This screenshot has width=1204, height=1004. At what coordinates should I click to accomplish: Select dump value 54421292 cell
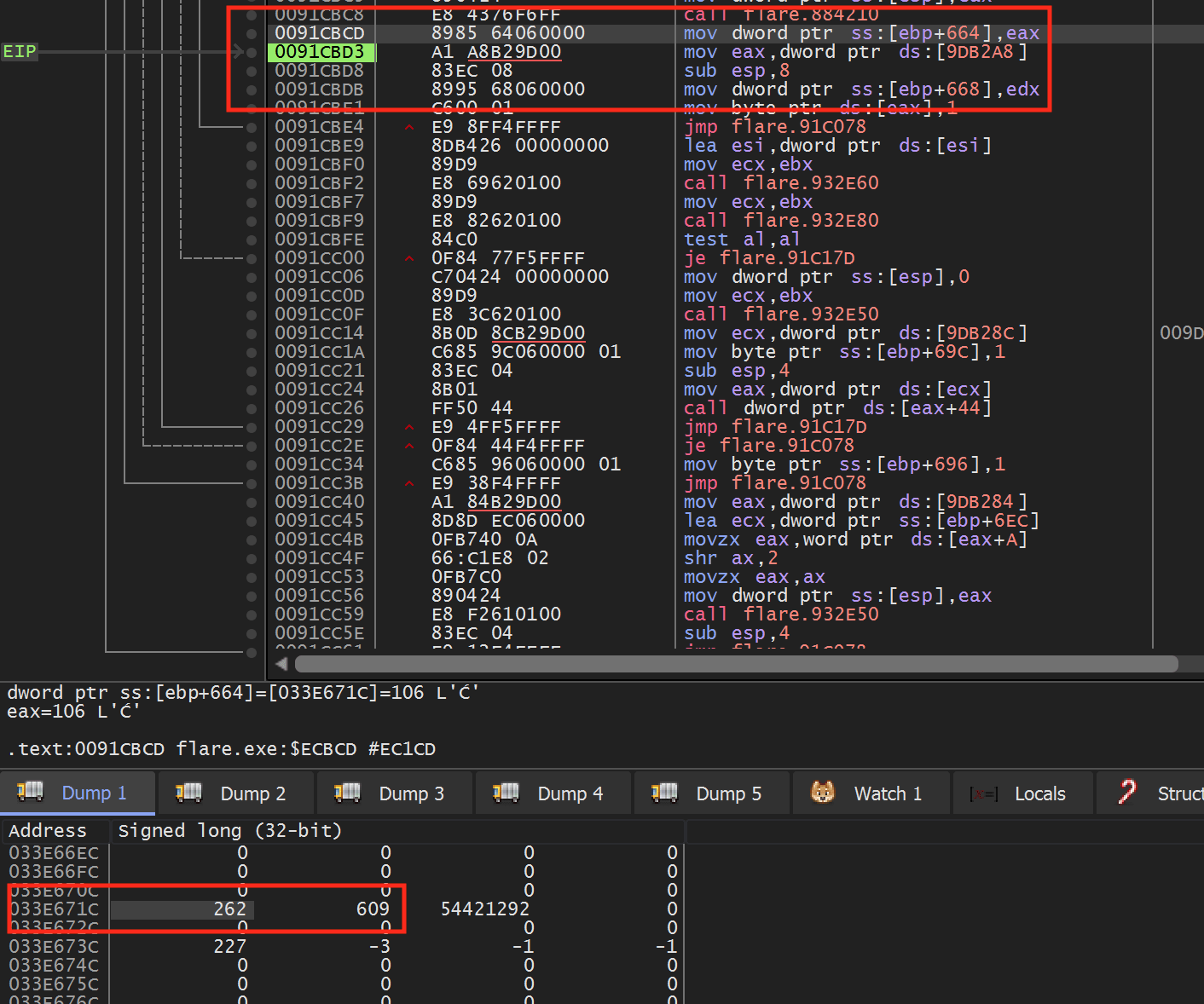[x=484, y=909]
